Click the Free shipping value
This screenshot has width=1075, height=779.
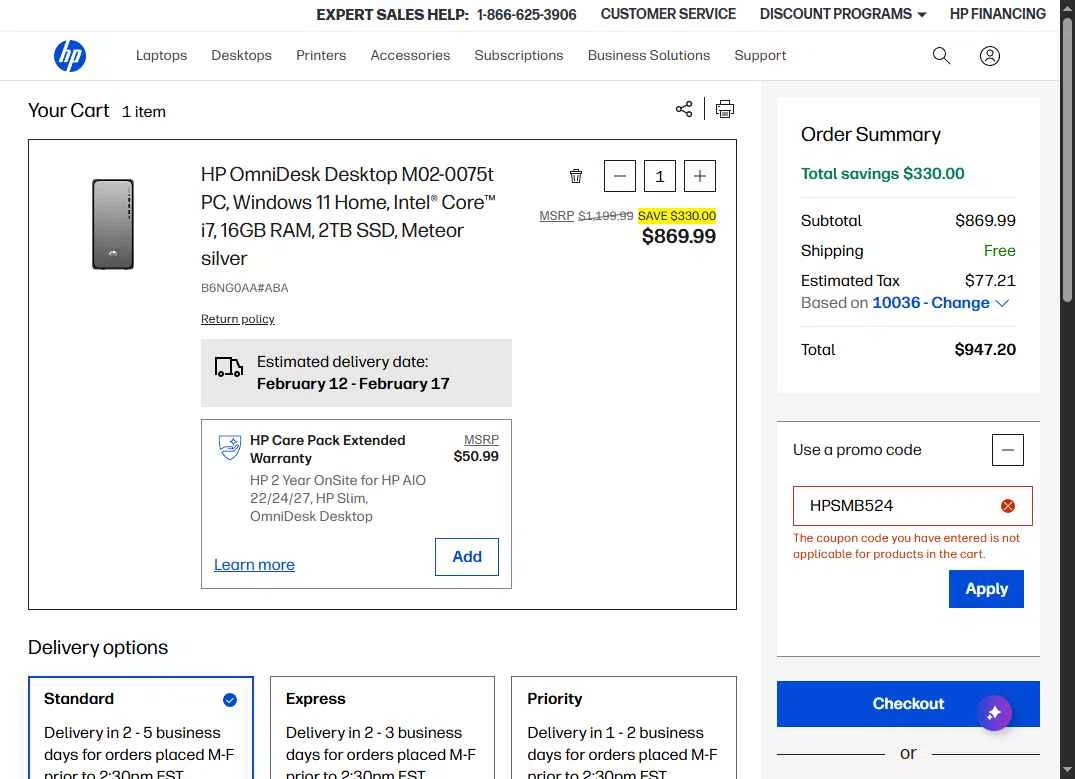pos(1000,251)
